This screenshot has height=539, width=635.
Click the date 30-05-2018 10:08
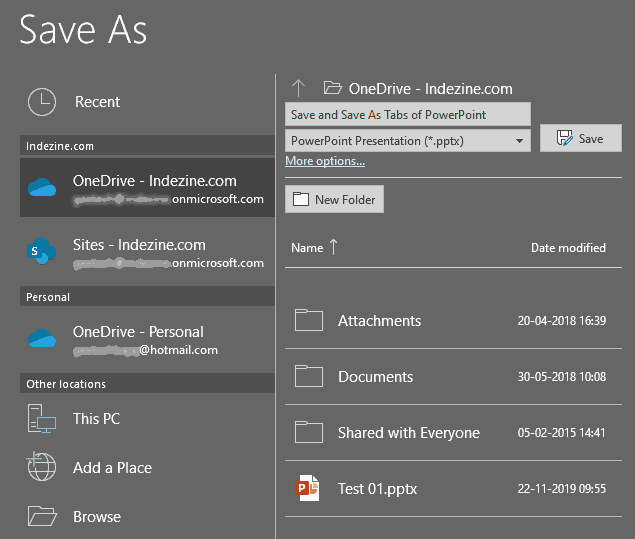pyautogui.click(x=562, y=377)
